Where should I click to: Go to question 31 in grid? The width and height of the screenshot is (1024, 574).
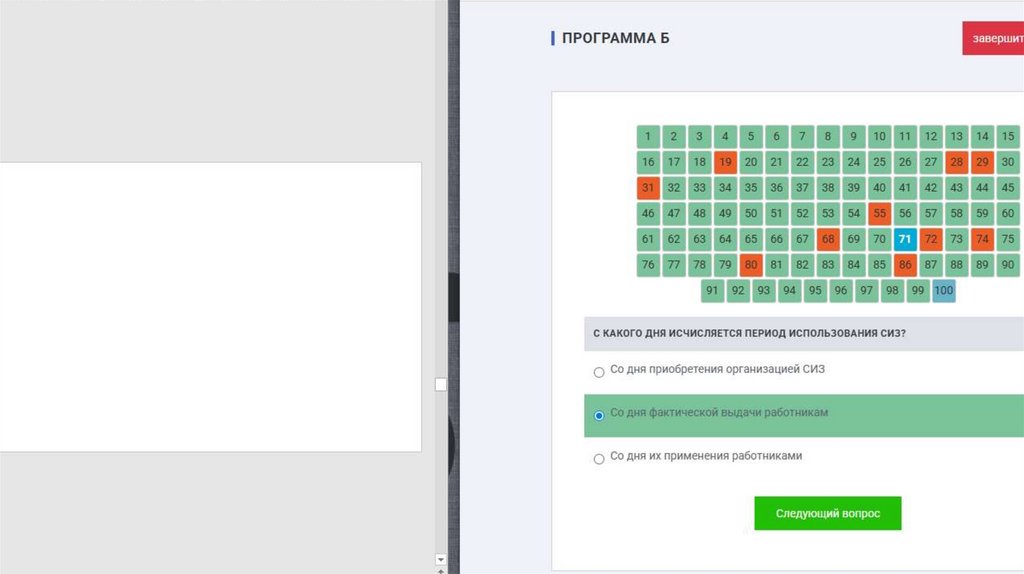[648, 188]
